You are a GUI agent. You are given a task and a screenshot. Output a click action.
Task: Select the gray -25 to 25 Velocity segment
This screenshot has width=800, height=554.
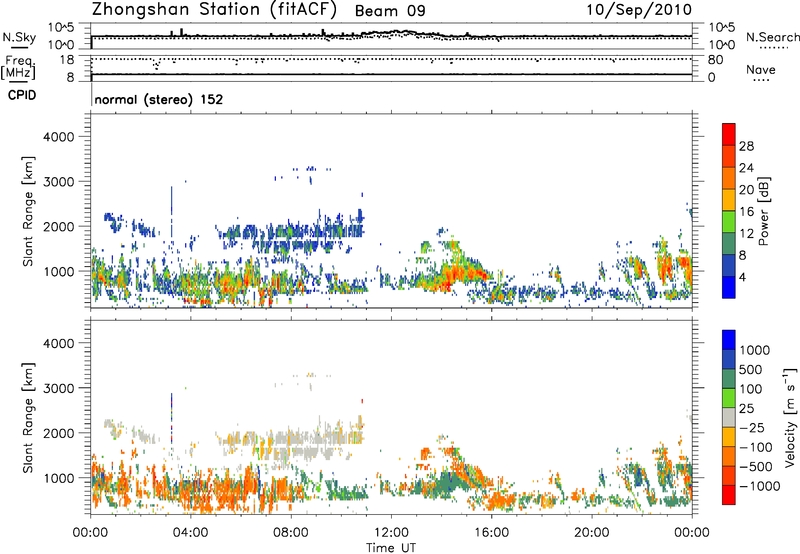coord(729,418)
